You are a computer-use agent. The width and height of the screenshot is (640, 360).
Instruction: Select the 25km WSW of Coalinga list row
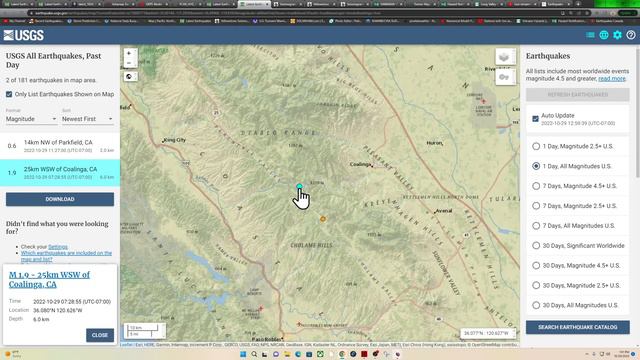60,173
